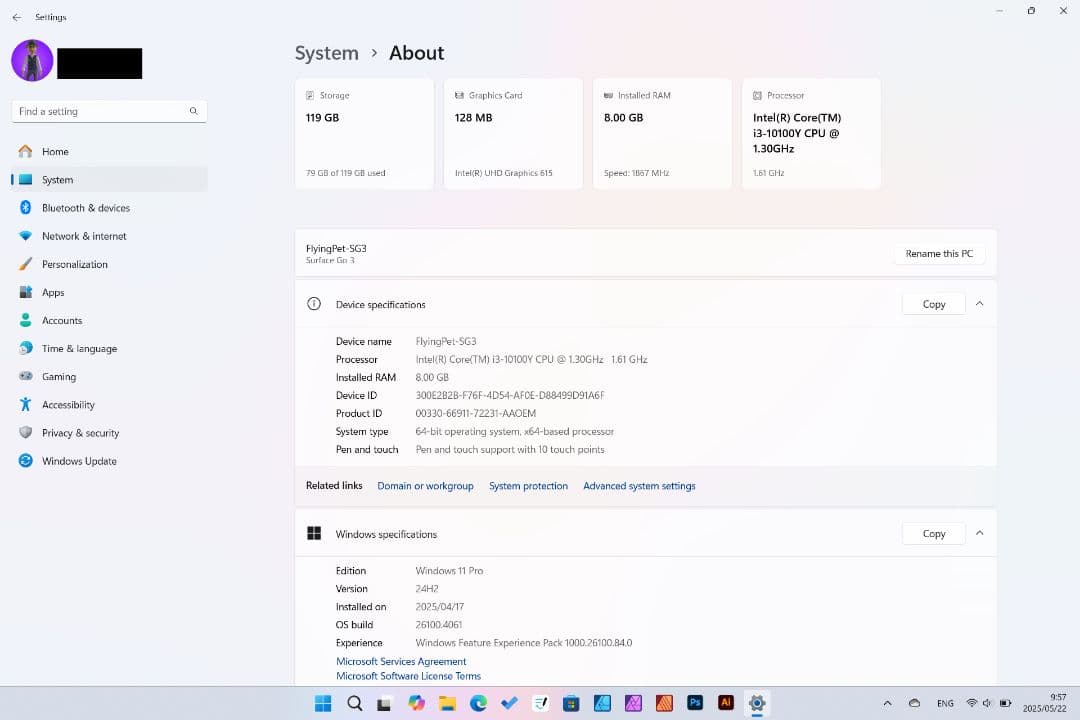Open the user profile avatar

32,61
